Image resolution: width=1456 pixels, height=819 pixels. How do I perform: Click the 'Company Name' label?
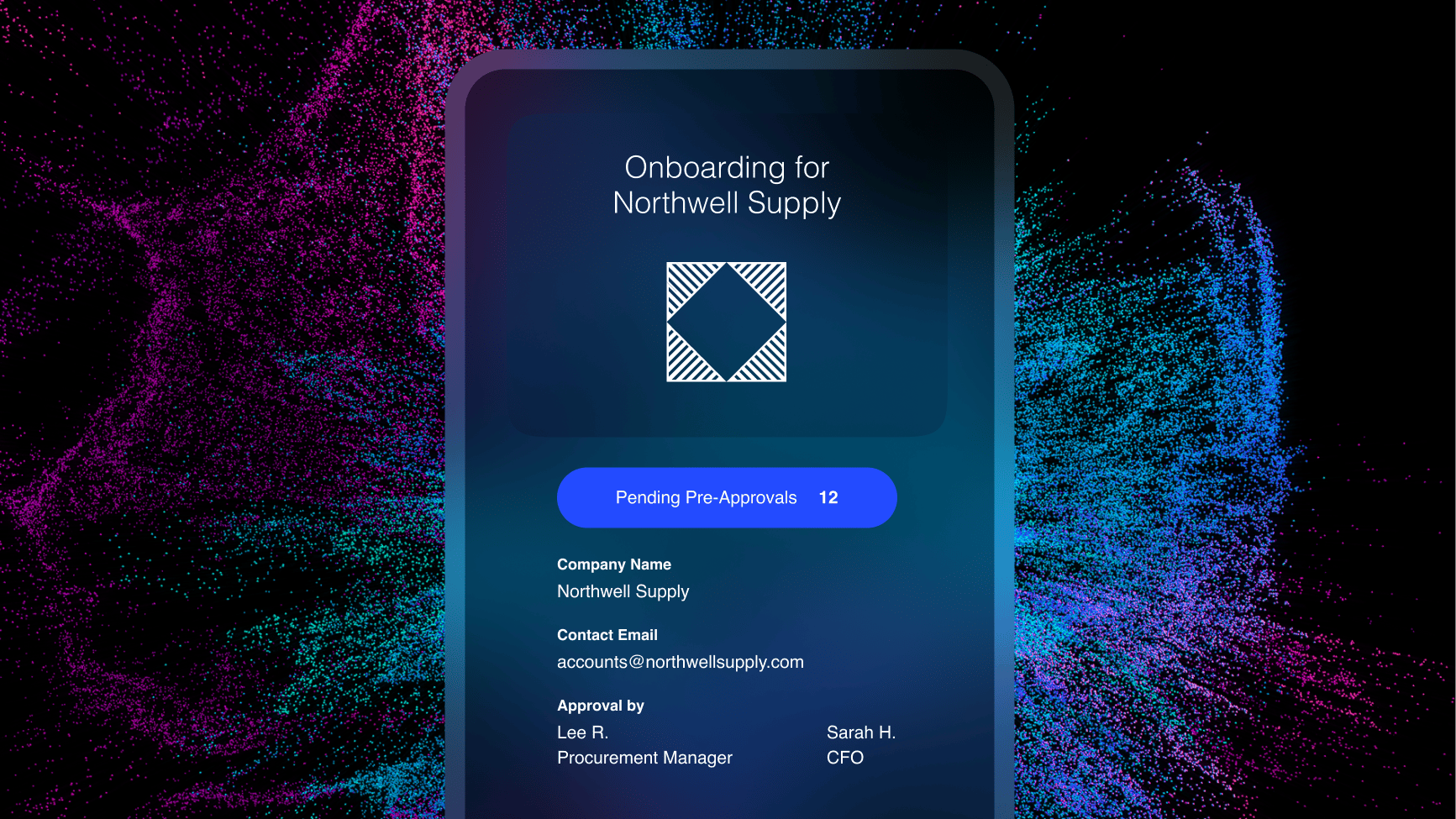coord(614,564)
